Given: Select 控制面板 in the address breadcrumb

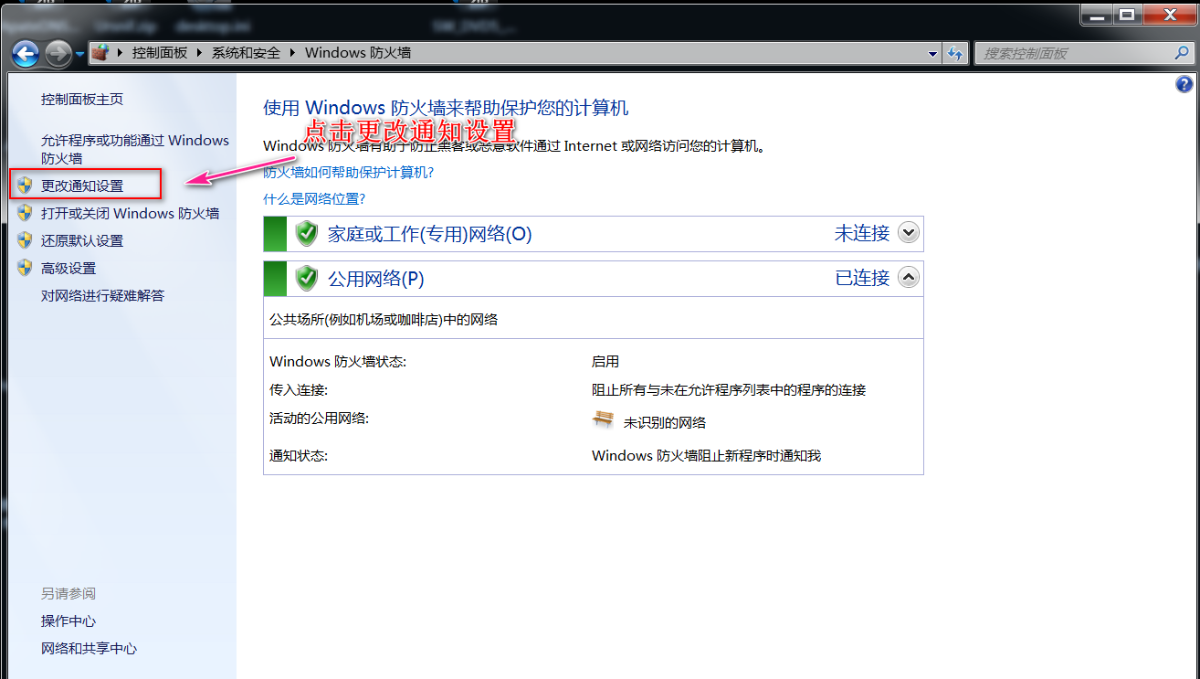Looking at the screenshot, I should click(x=160, y=53).
